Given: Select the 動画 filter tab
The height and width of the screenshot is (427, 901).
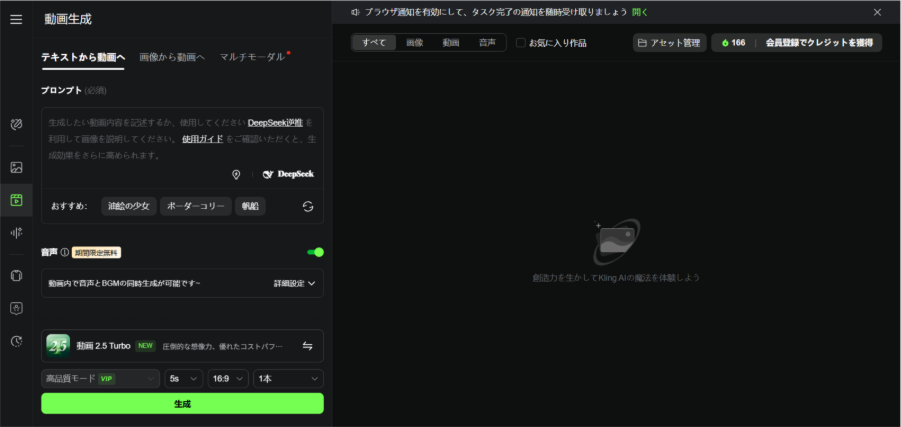Looking at the screenshot, I should pyautogui.click(x=450, y=43).
